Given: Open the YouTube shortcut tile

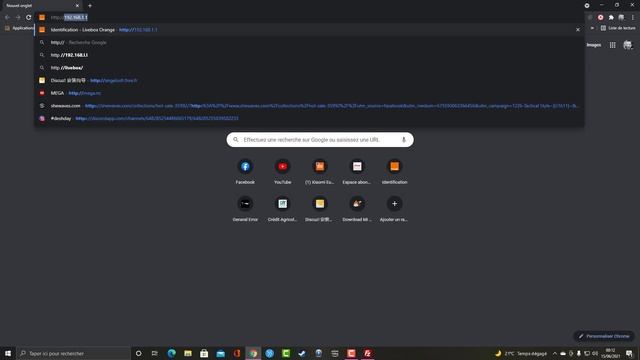Looking at the screenshot, I should click(x=282, y=171).
